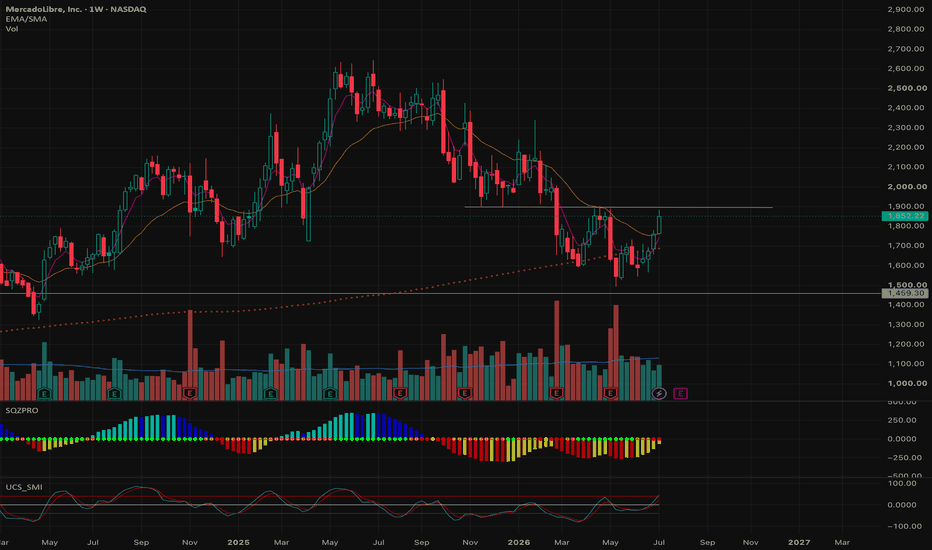
Task: Click the SQZPRO indicator label
Action: (x=22, y=410)
